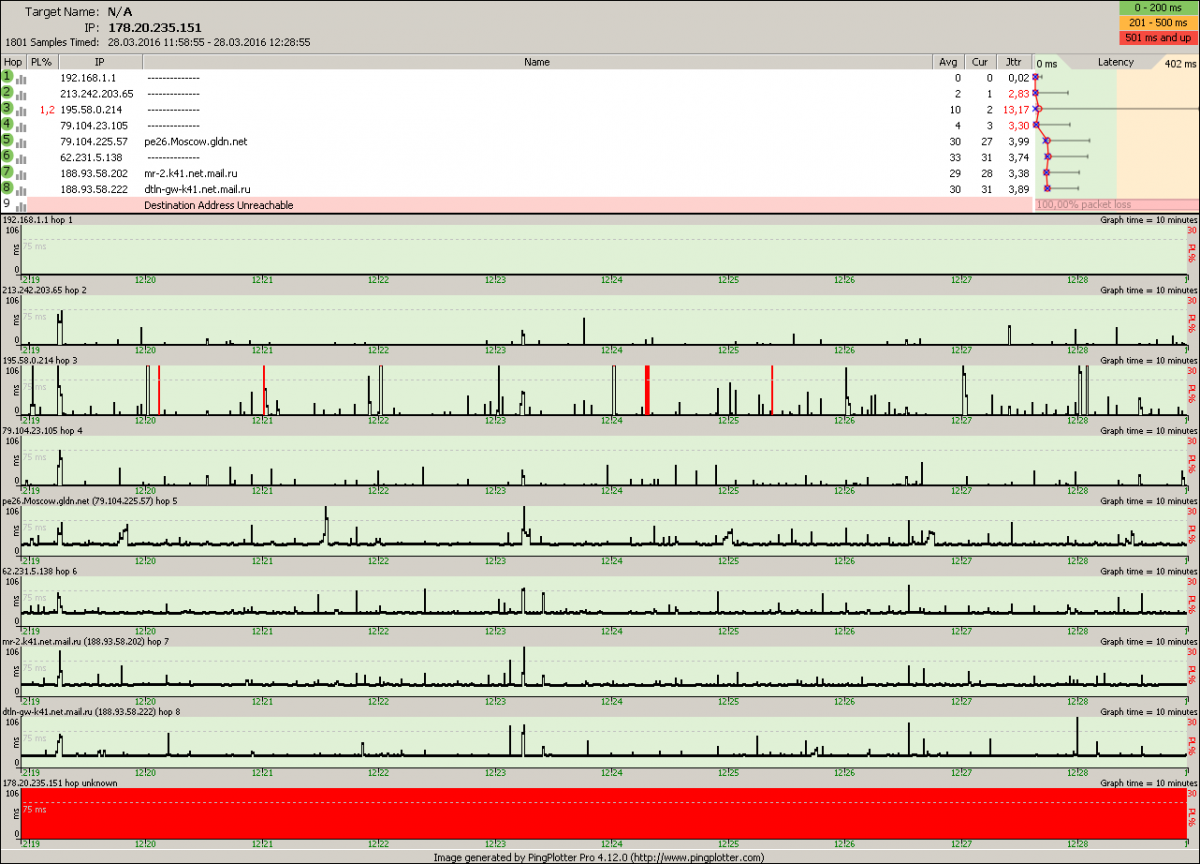Toggle the graph bar icon for hop 9
This screenshot has width=1200, height=864.
(x=21, y=205)
